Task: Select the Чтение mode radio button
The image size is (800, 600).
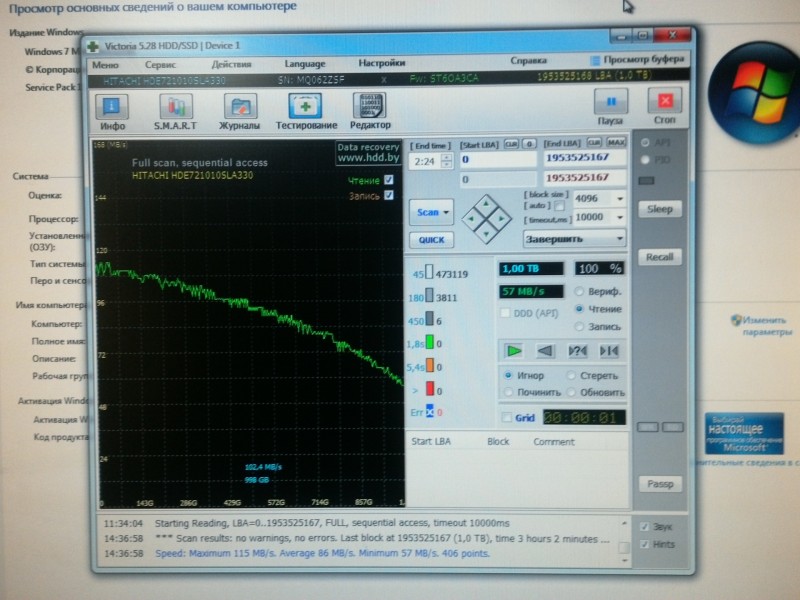Action: point(579,309)
